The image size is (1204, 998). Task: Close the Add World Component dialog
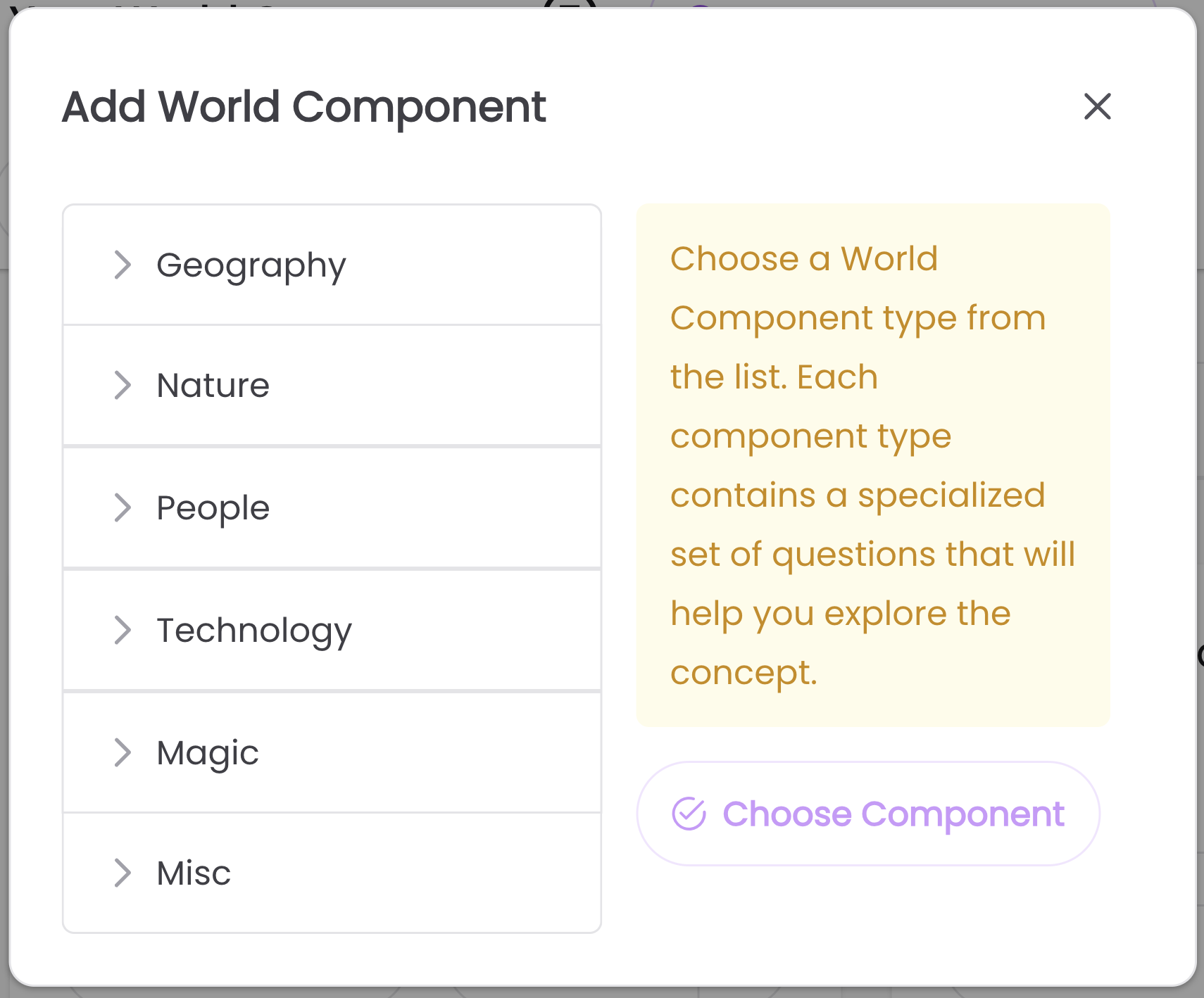tap(1097, 107)
